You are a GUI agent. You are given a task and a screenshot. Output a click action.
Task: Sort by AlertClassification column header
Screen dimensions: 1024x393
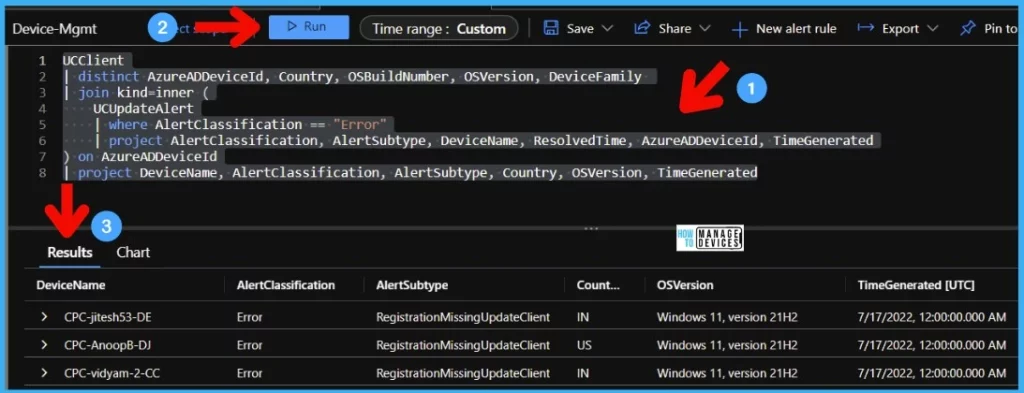pos(286,285)
